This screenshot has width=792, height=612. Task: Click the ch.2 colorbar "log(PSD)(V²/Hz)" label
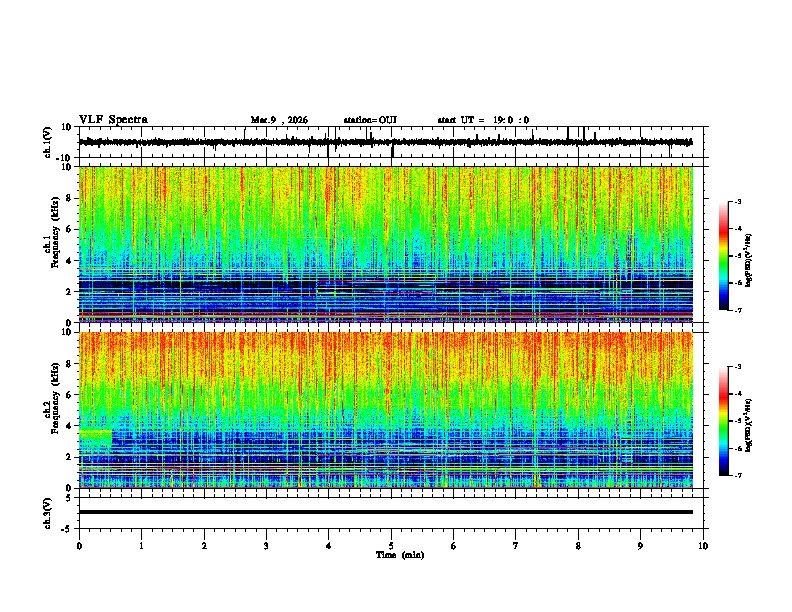pos(749,426)
